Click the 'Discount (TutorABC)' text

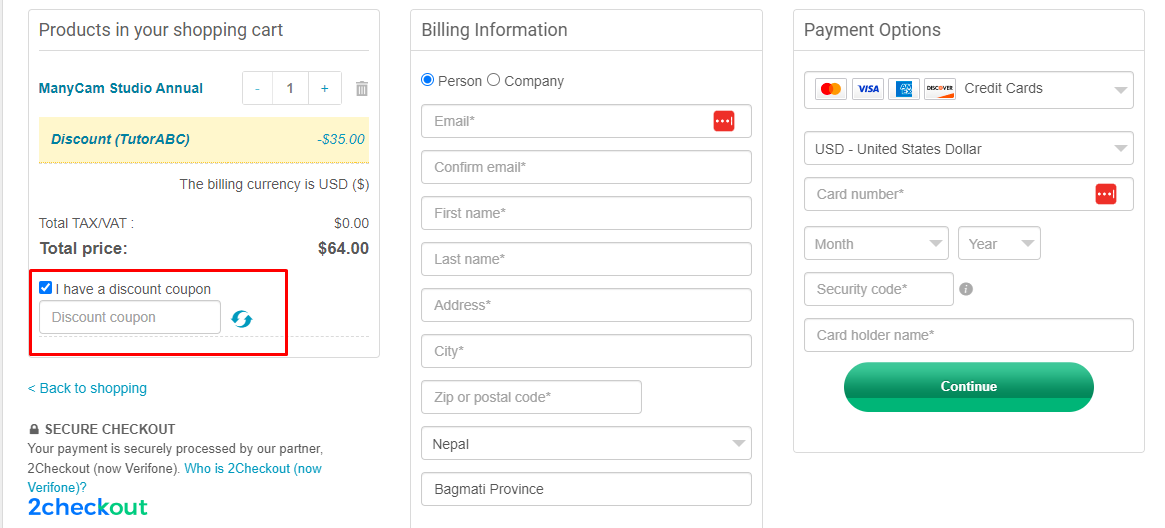pyautogui.click(x=120, y=139)
